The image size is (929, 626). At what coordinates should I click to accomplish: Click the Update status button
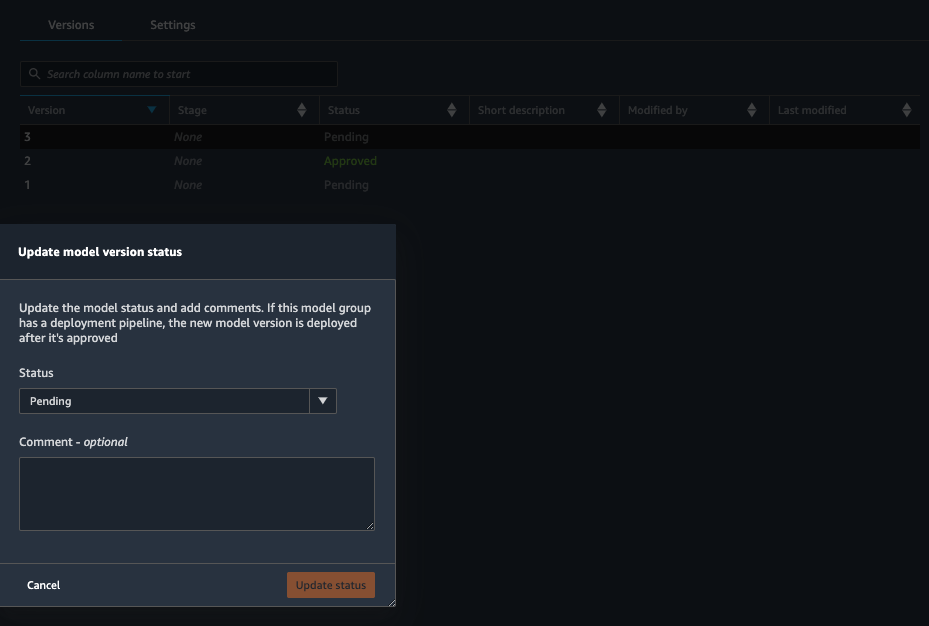click(331, 585)
